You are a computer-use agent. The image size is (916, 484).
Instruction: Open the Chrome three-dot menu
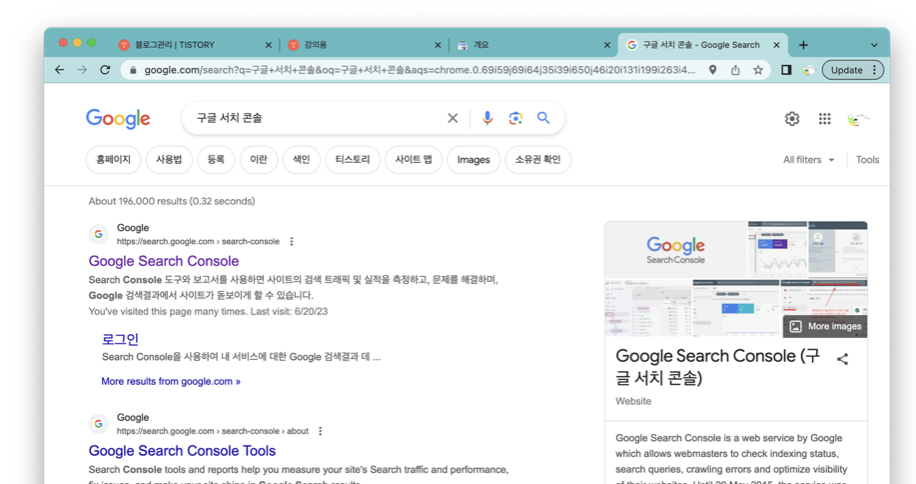click(875, 70)
